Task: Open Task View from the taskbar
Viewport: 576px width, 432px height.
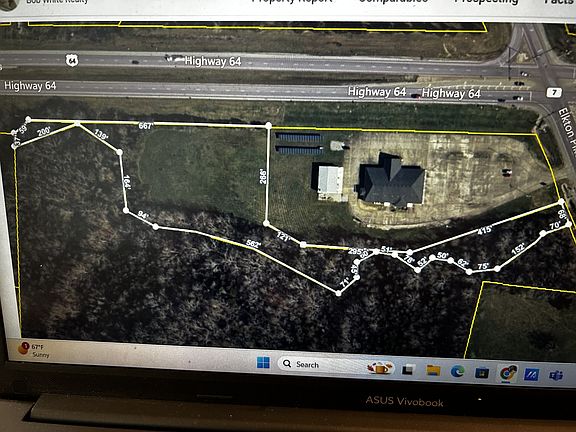Action: click(407, 370)
